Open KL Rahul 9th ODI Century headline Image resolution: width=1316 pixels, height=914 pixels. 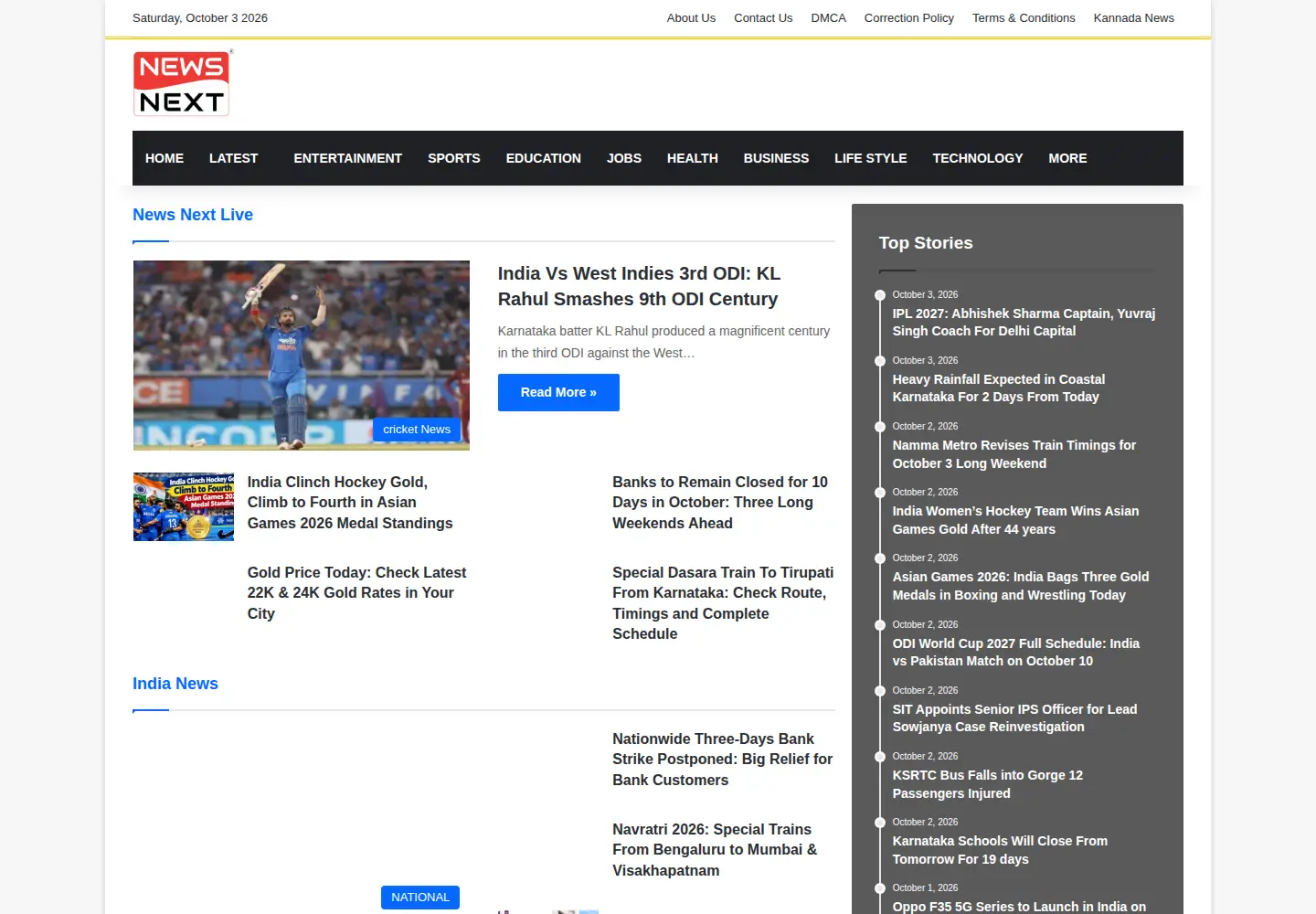[x=639, y=286]
